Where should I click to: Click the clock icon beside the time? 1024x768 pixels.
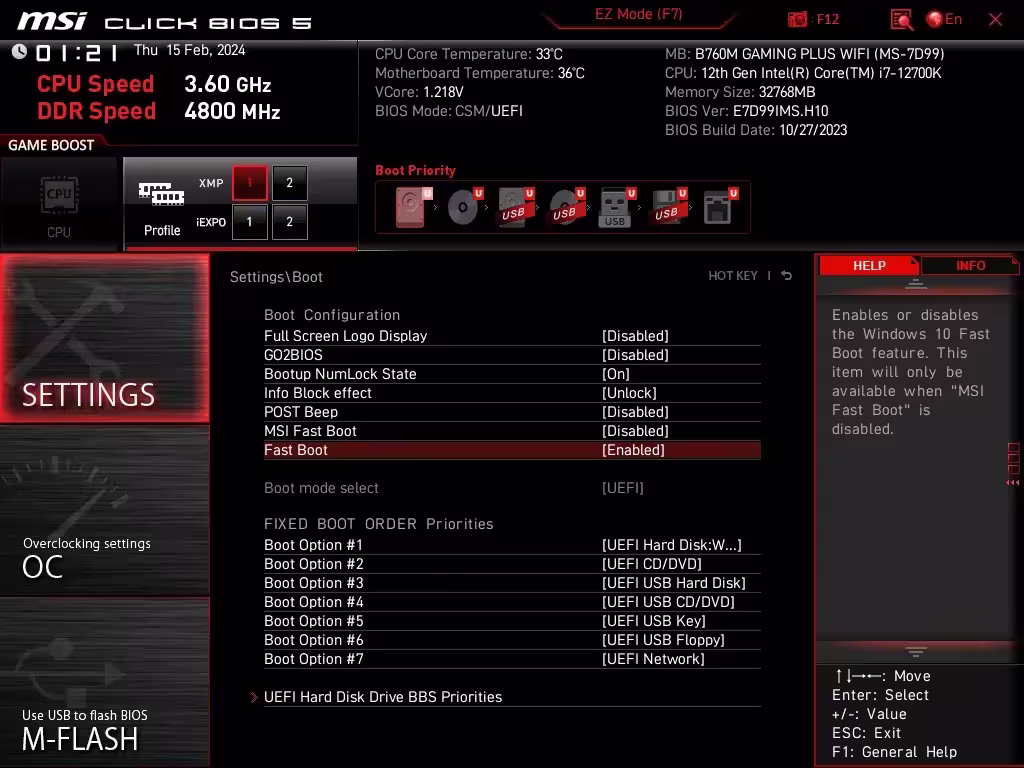coord(20,52)
